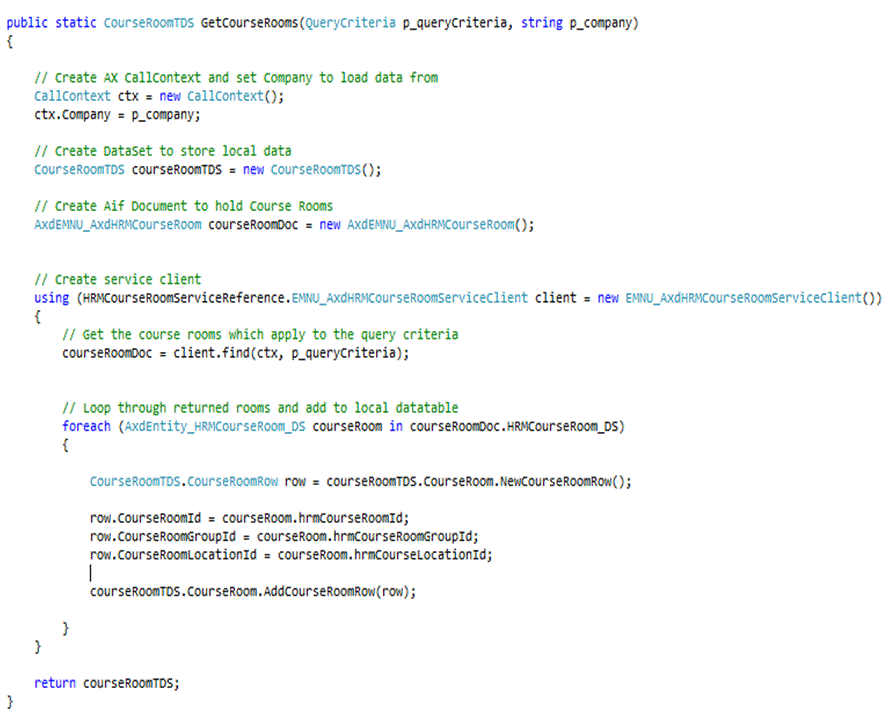Click the comment 'Loop through returned rooms'
Viewport: 889px width, 713px height.
260,408
